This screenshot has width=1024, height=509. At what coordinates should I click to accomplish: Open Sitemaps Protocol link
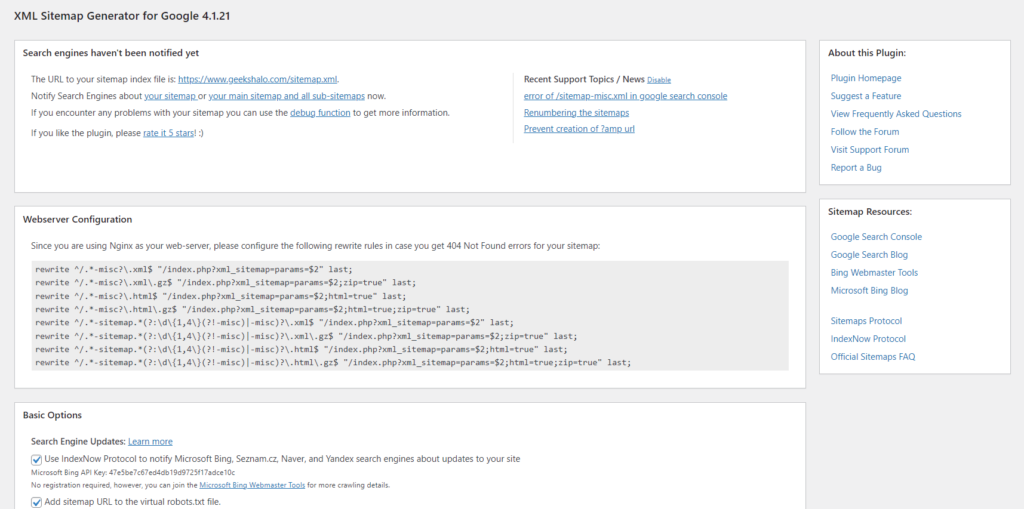pyautogui.click(x=866, y=321)
